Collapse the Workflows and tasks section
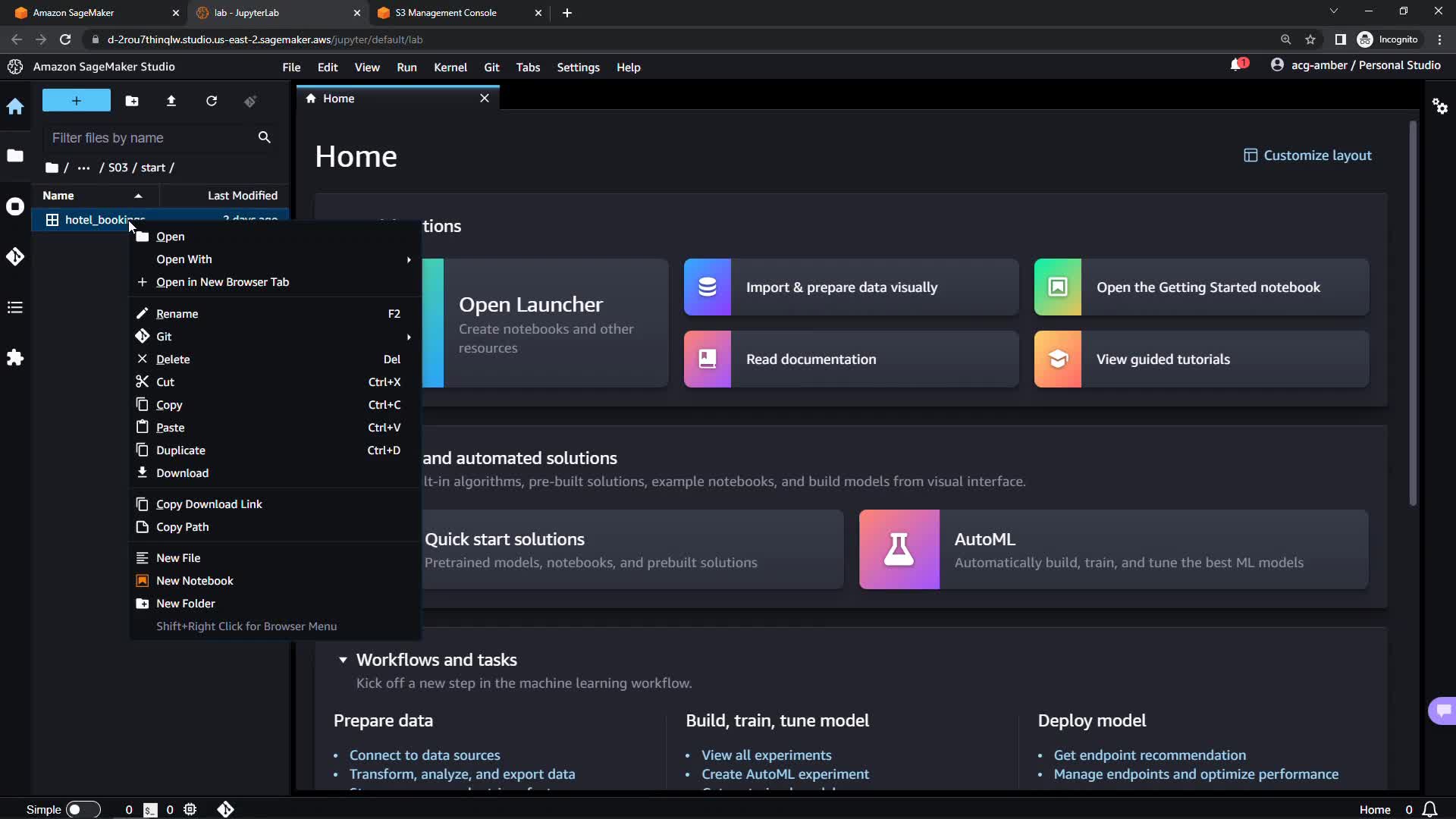The height and width of the screenshot is (819, 1456). 343,660
